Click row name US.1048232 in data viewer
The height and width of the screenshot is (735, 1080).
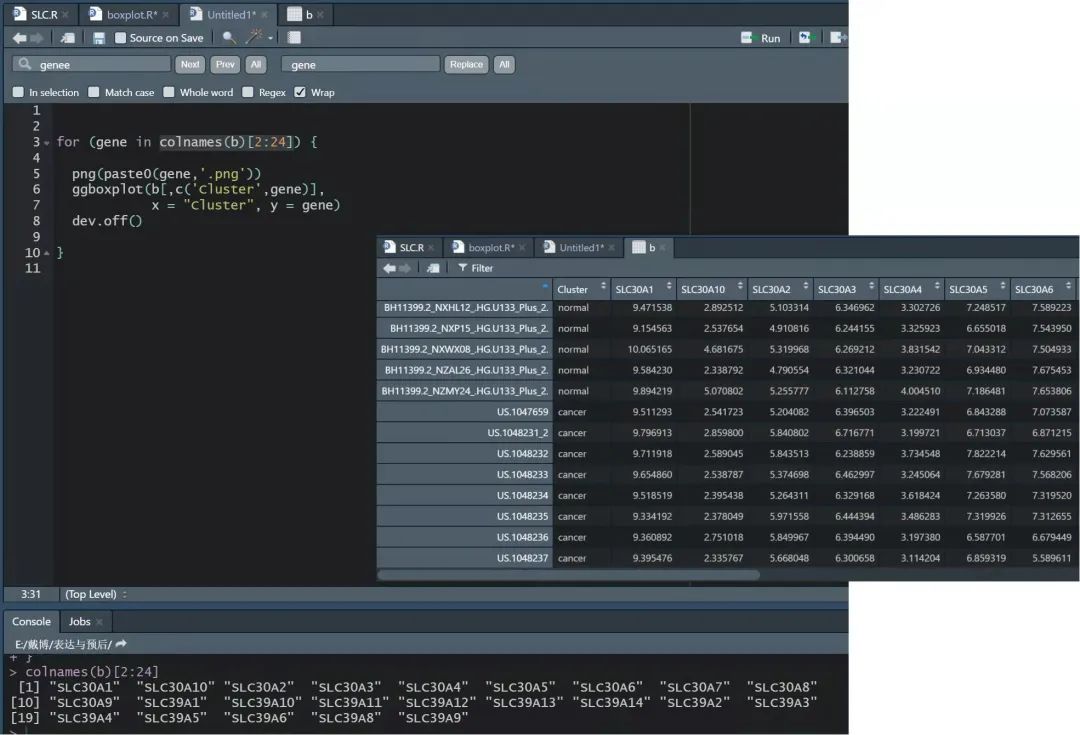[x=522, y=454]
